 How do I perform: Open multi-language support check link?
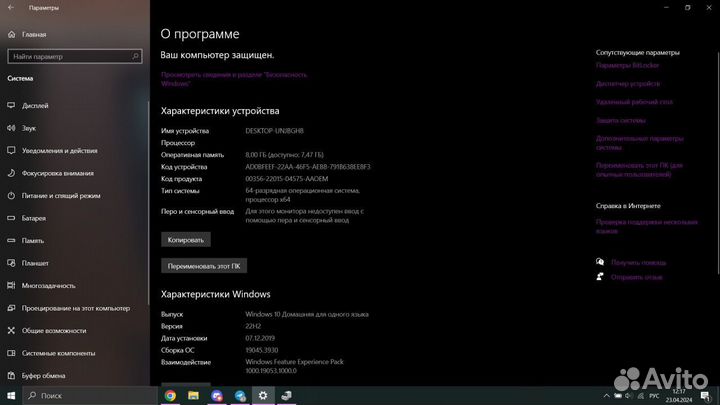[647, 226]
